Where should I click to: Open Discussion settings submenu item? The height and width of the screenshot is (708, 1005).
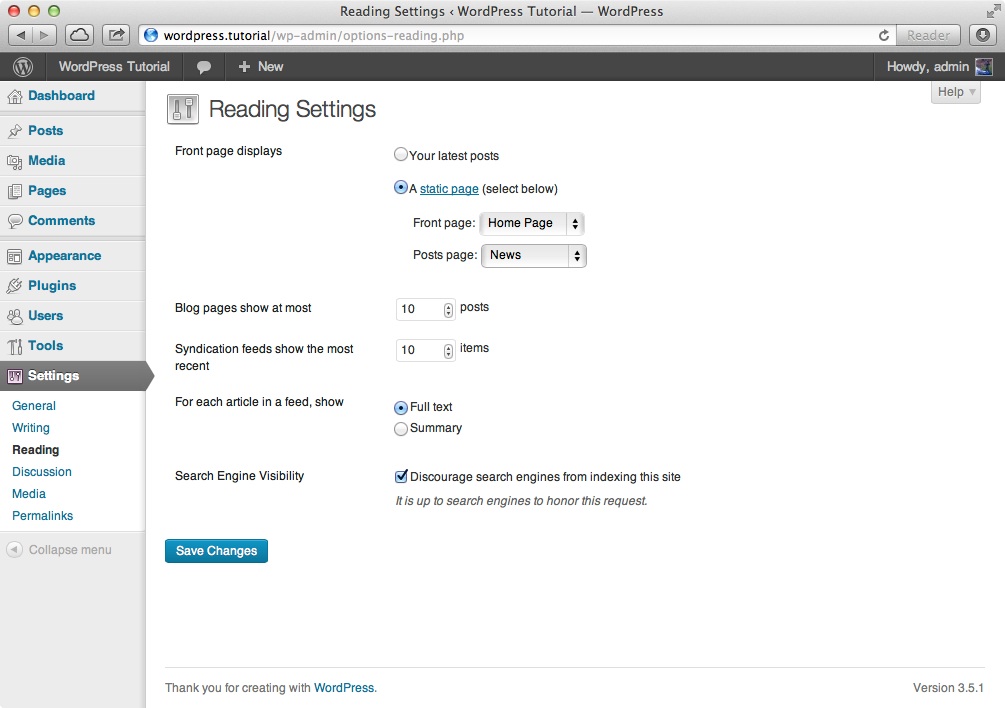tap(42, 472)
